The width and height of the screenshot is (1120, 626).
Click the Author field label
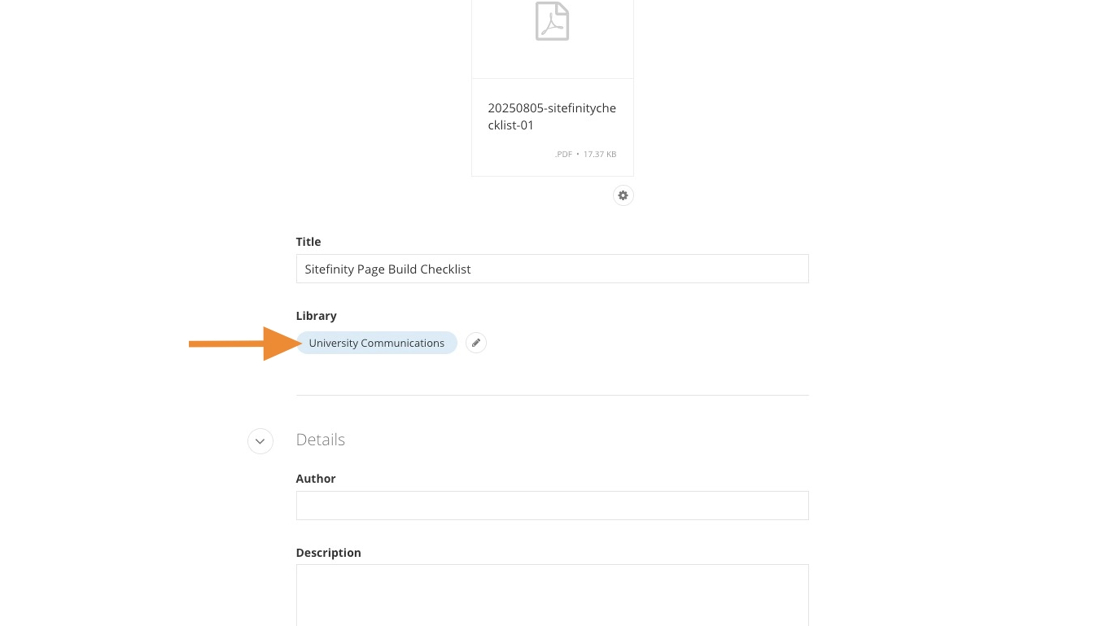[315, 479]
